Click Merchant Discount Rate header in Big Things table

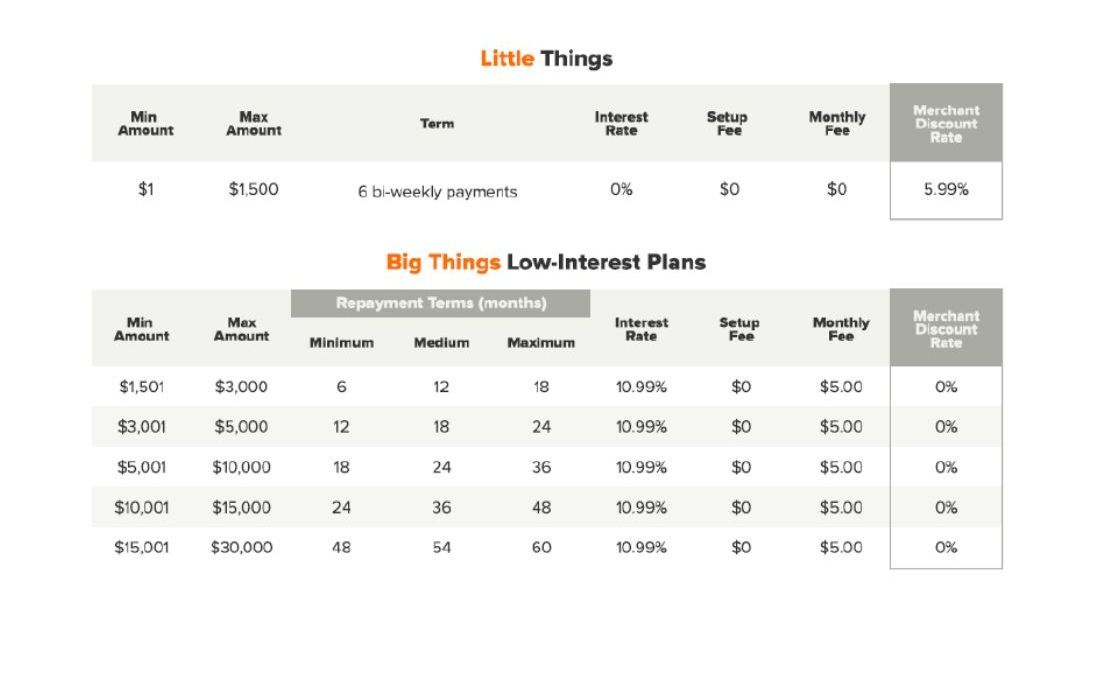click(x=946, y=329)
